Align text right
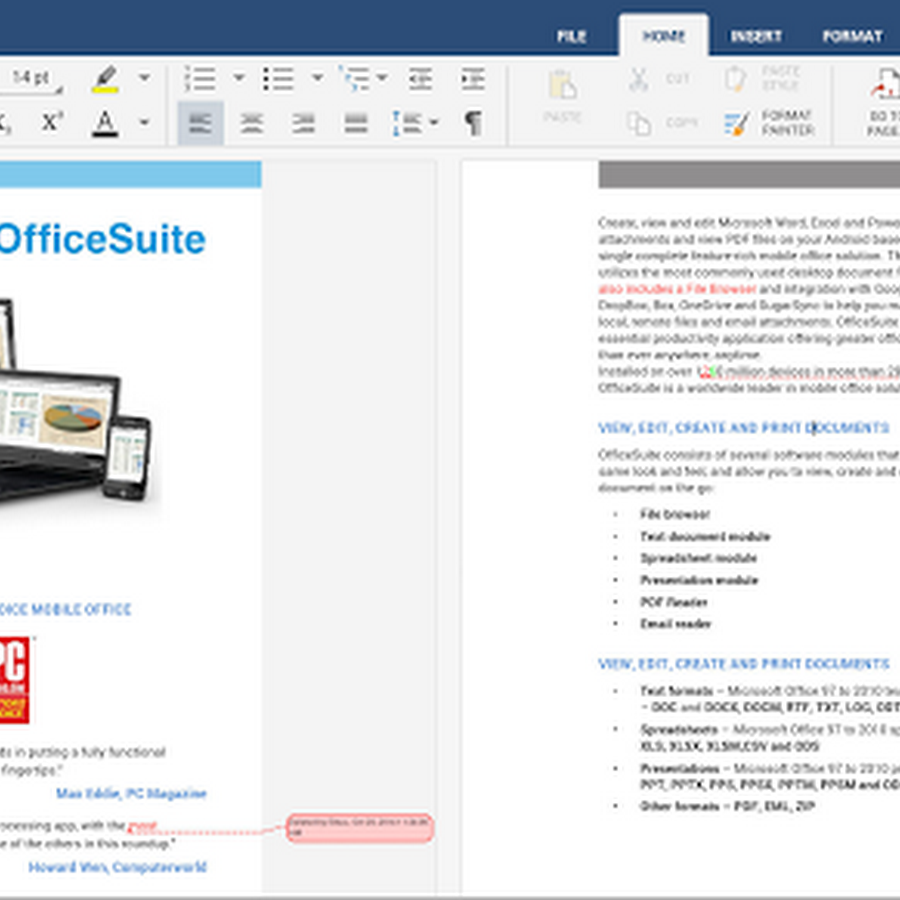900x900 pixels. pos(304,123)
